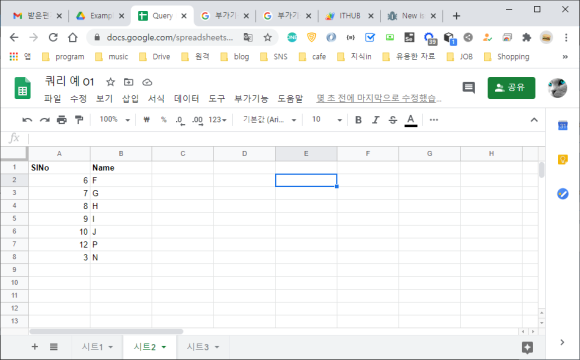The image size is (580, 360).
Task: Open Google Tasks side panel icon
Action: click(563, 194)
